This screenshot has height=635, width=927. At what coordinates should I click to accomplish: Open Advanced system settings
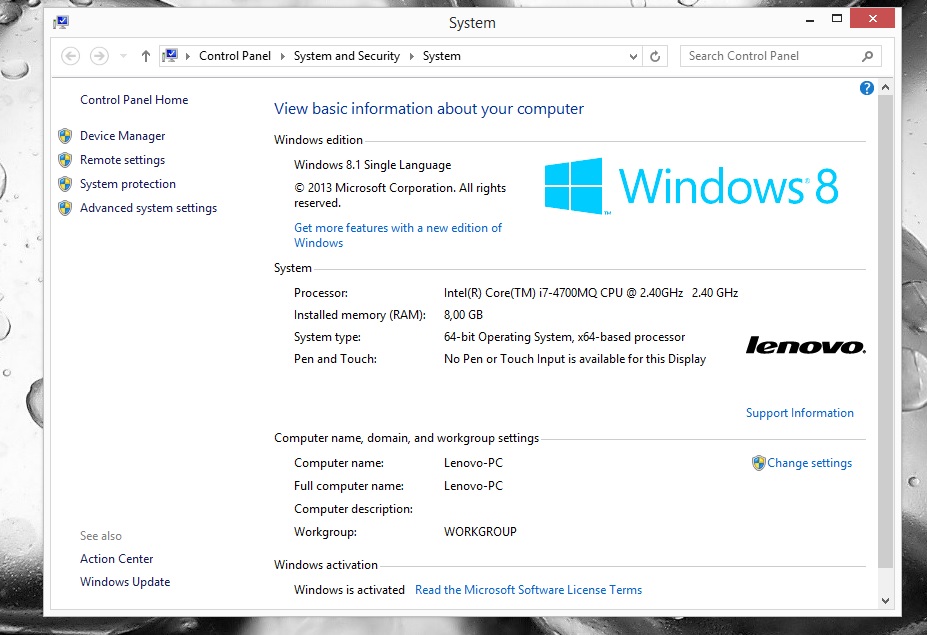[x=148, y=208]
